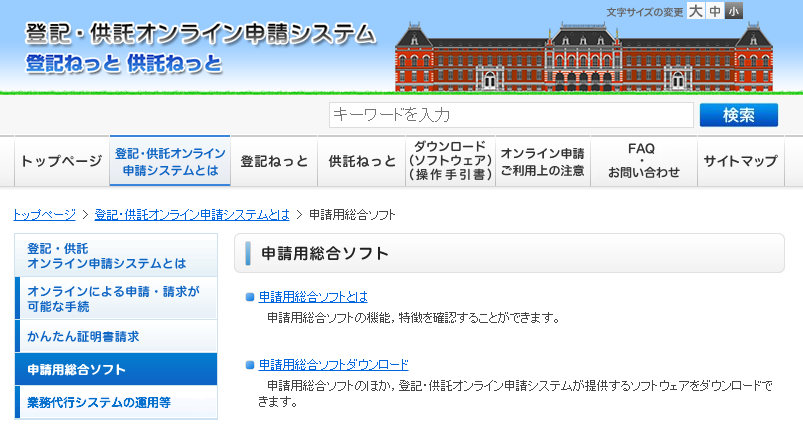Go to the 登記ねっと navigation tab
This screenshot has width=803, height=440.
274,161
